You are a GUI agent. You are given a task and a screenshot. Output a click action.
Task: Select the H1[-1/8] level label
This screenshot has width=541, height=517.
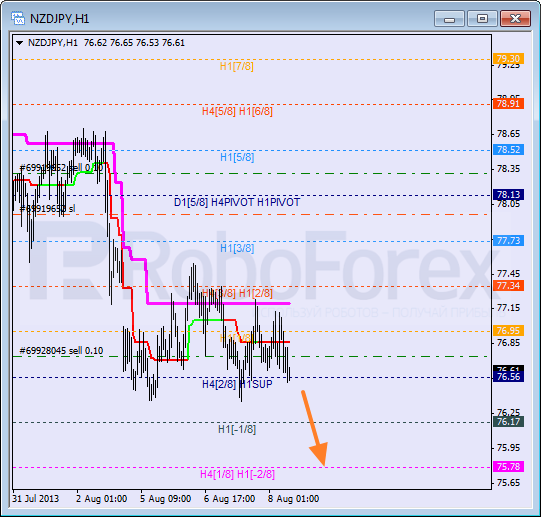tap(237, 429)
